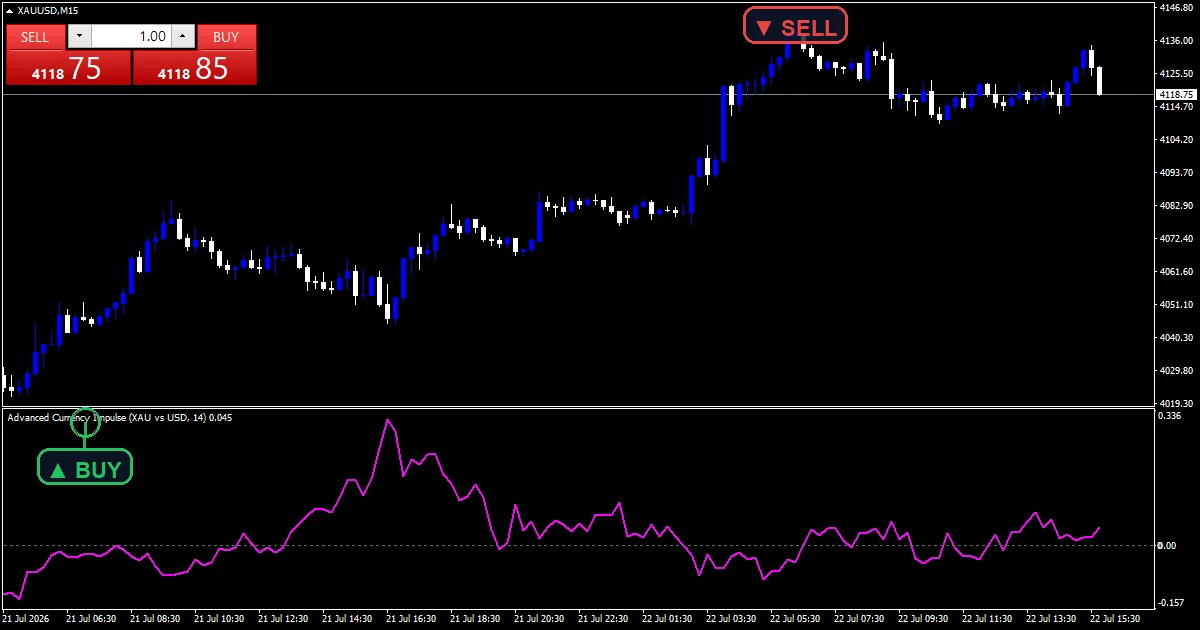This screenshot has width=1200, height=630.
Task: Increase volume with the up arrow
Action: point(182,37)
